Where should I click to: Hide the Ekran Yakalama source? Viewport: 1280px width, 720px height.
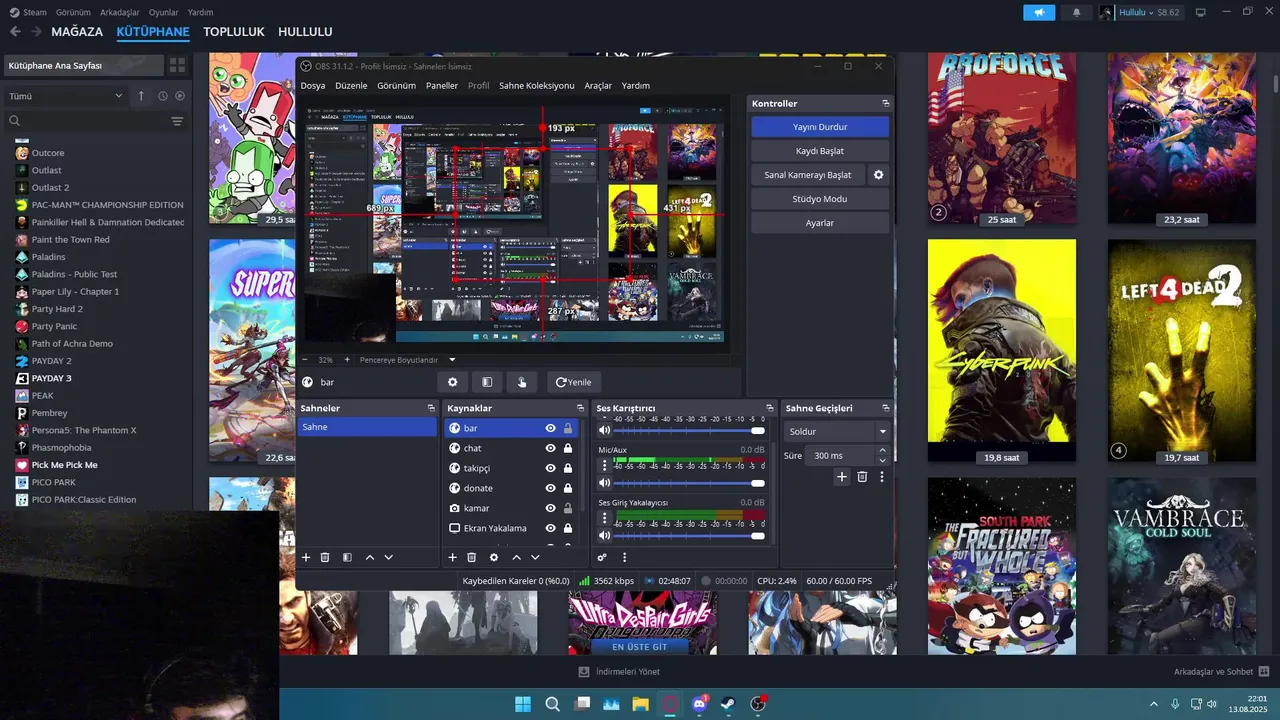(x=550, y=528)
